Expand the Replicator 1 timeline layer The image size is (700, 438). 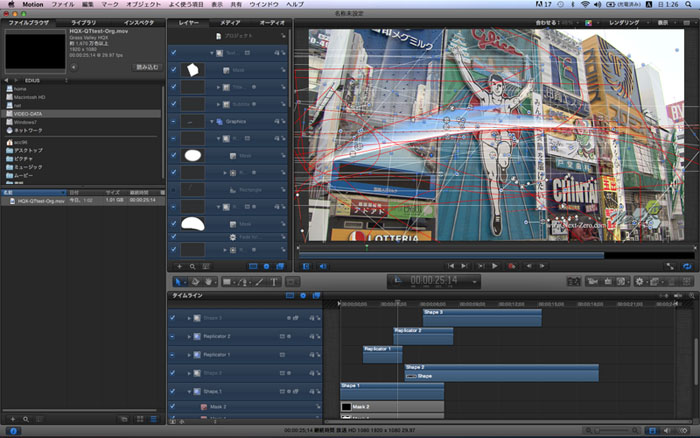click(x=189, y=355)
